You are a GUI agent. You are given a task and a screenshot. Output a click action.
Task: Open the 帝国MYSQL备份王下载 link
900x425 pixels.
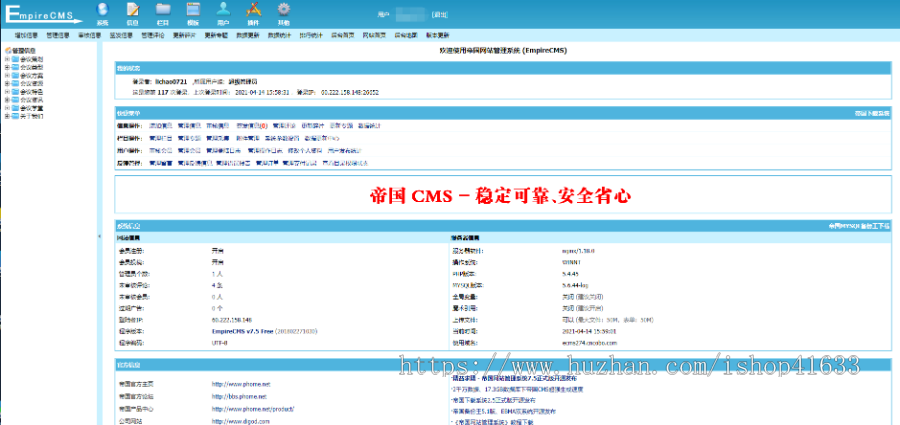[859, 226]
